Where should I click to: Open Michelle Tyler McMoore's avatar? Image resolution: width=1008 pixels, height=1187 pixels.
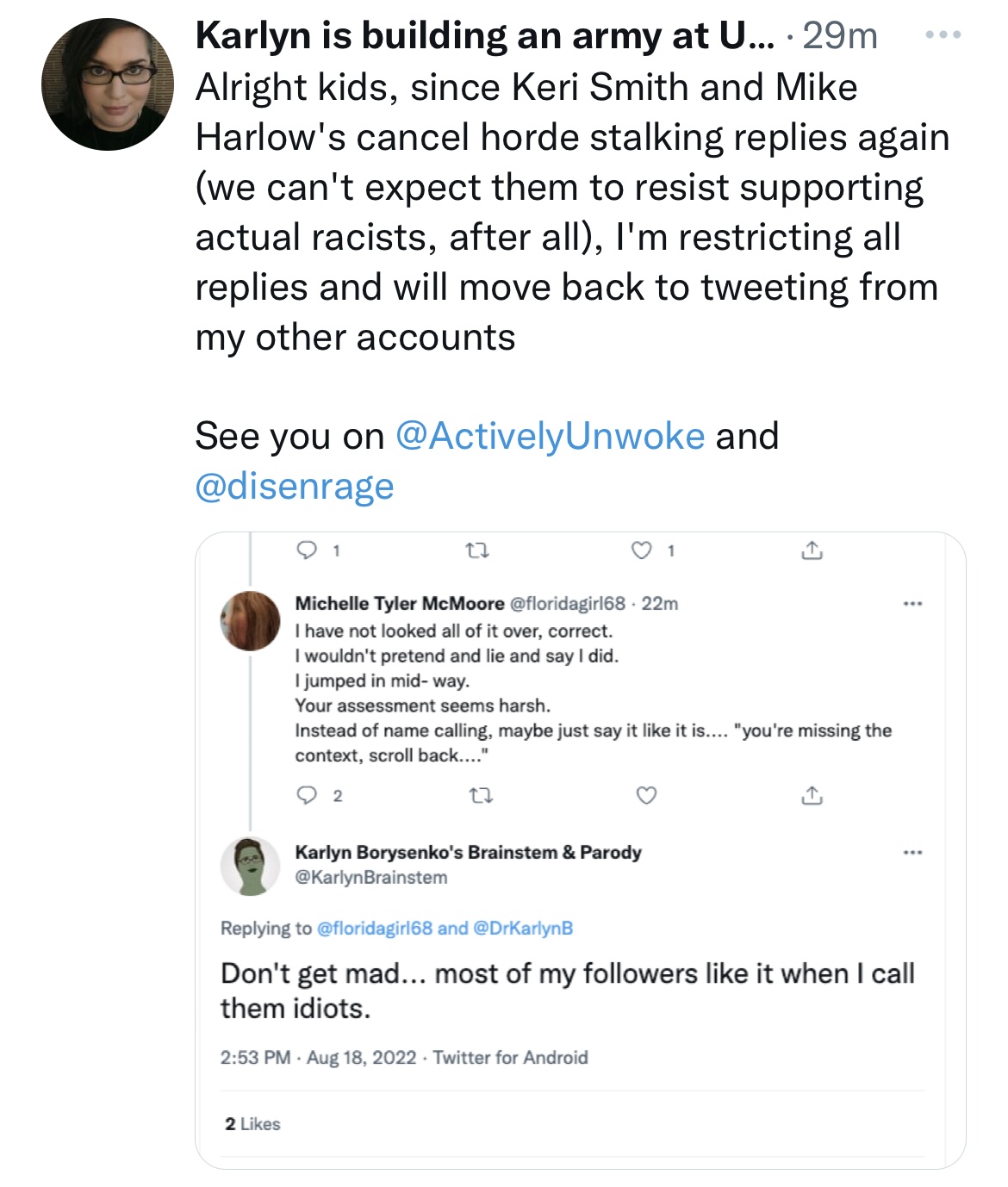251,620
